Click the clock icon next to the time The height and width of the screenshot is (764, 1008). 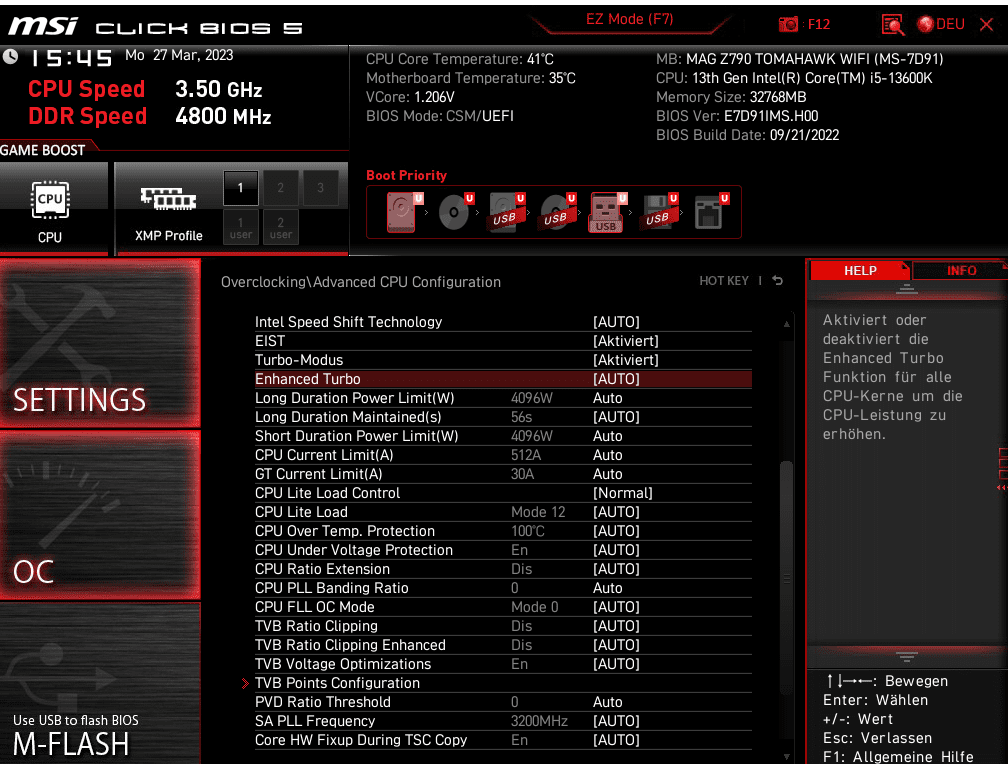pyautogui.click(x=10, y=57)
